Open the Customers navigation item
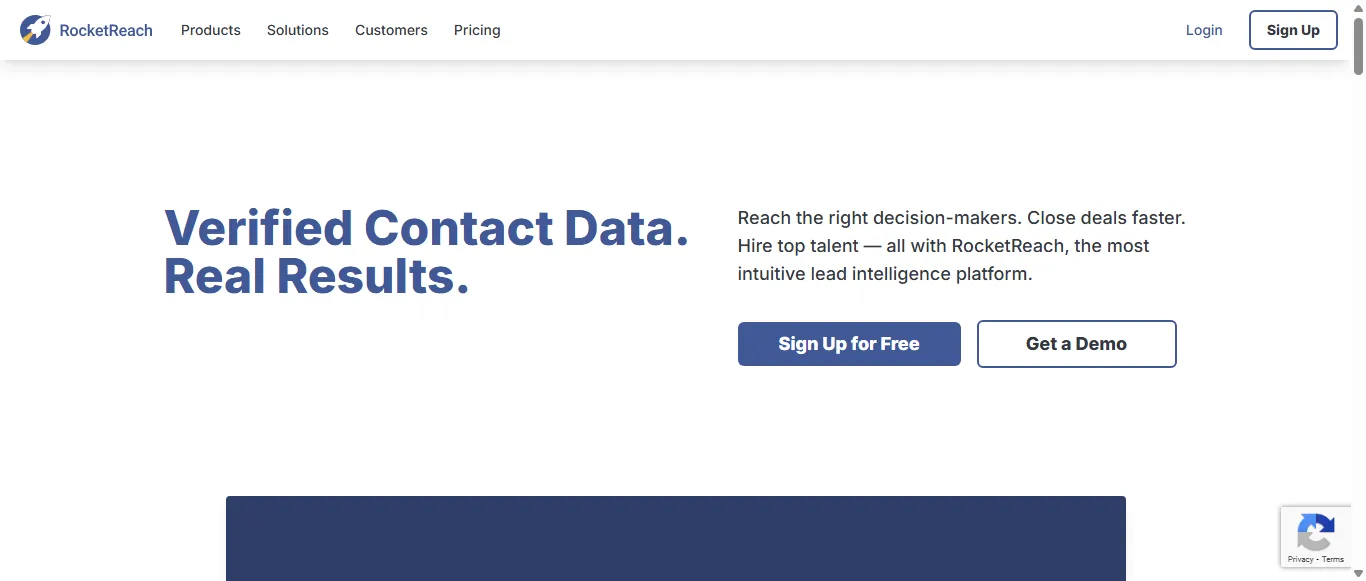 click(x=391, y=30)
